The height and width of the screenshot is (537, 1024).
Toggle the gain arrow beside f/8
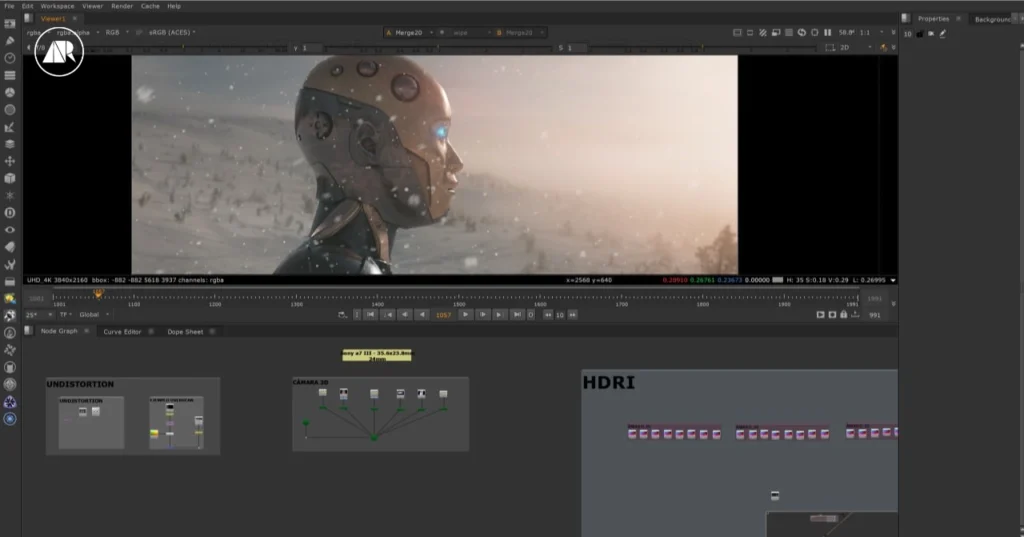click(28, 48)
